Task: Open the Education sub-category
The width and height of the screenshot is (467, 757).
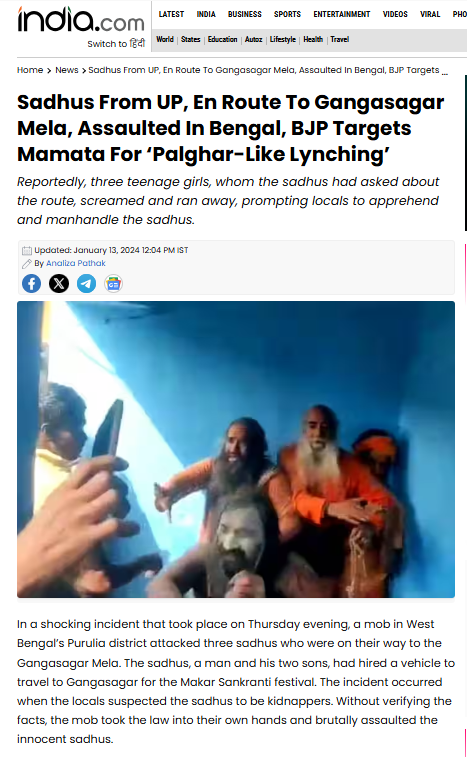Action: [x=223, y=39]
